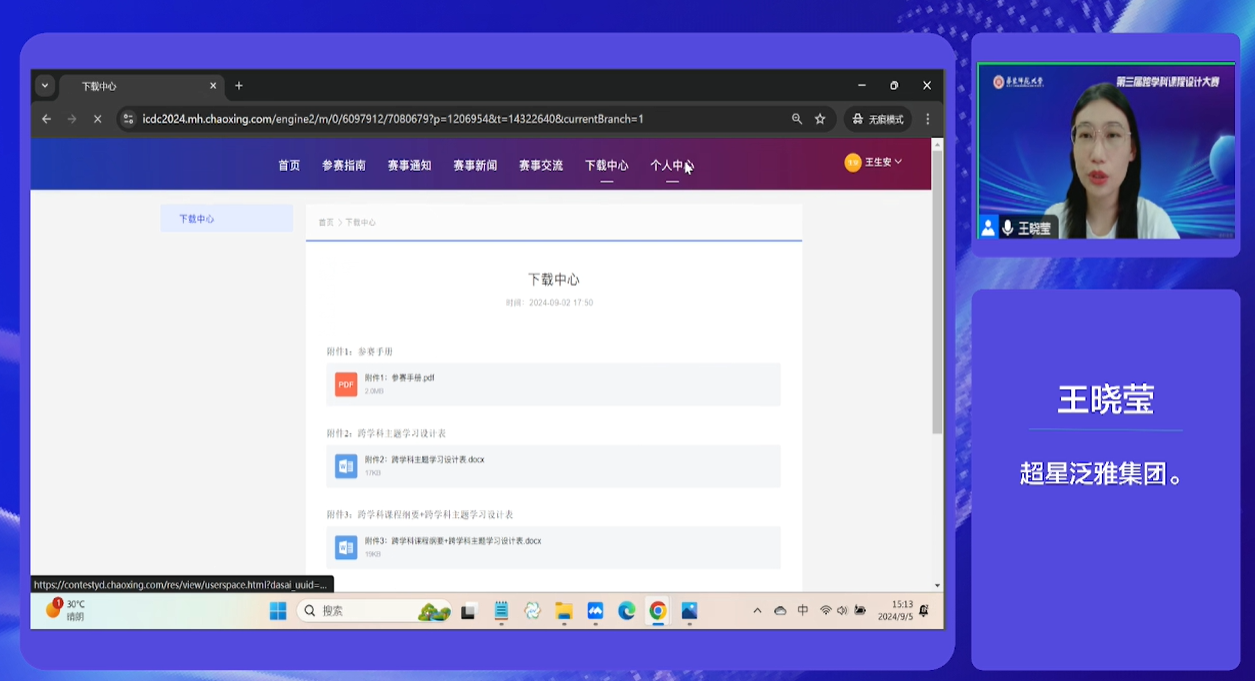Click the PDF icon for 参赛手册
Viewport: 1255px width, 681px height.
coord(346,384)
